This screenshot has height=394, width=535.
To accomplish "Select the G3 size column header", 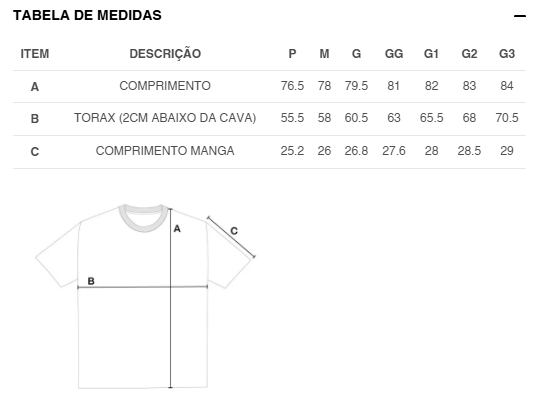I will (507, 54).
